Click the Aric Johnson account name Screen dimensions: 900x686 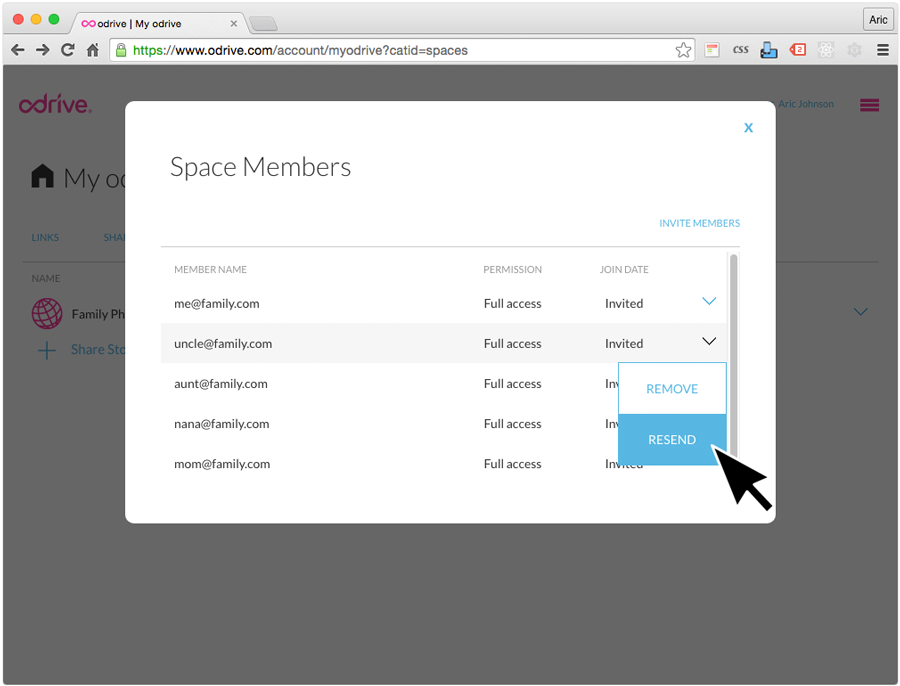(806, 104)
